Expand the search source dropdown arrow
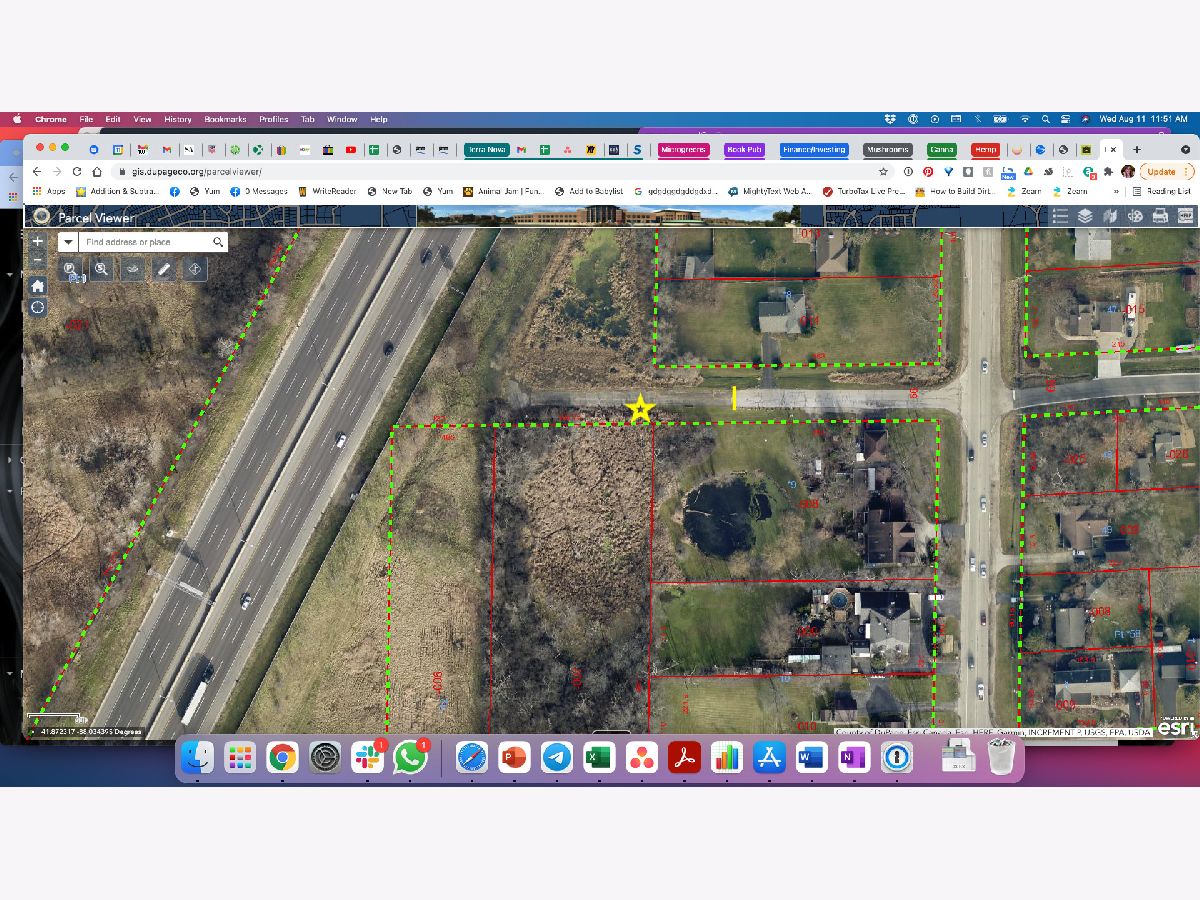The image size is (1200, 900). click(68, 242)
